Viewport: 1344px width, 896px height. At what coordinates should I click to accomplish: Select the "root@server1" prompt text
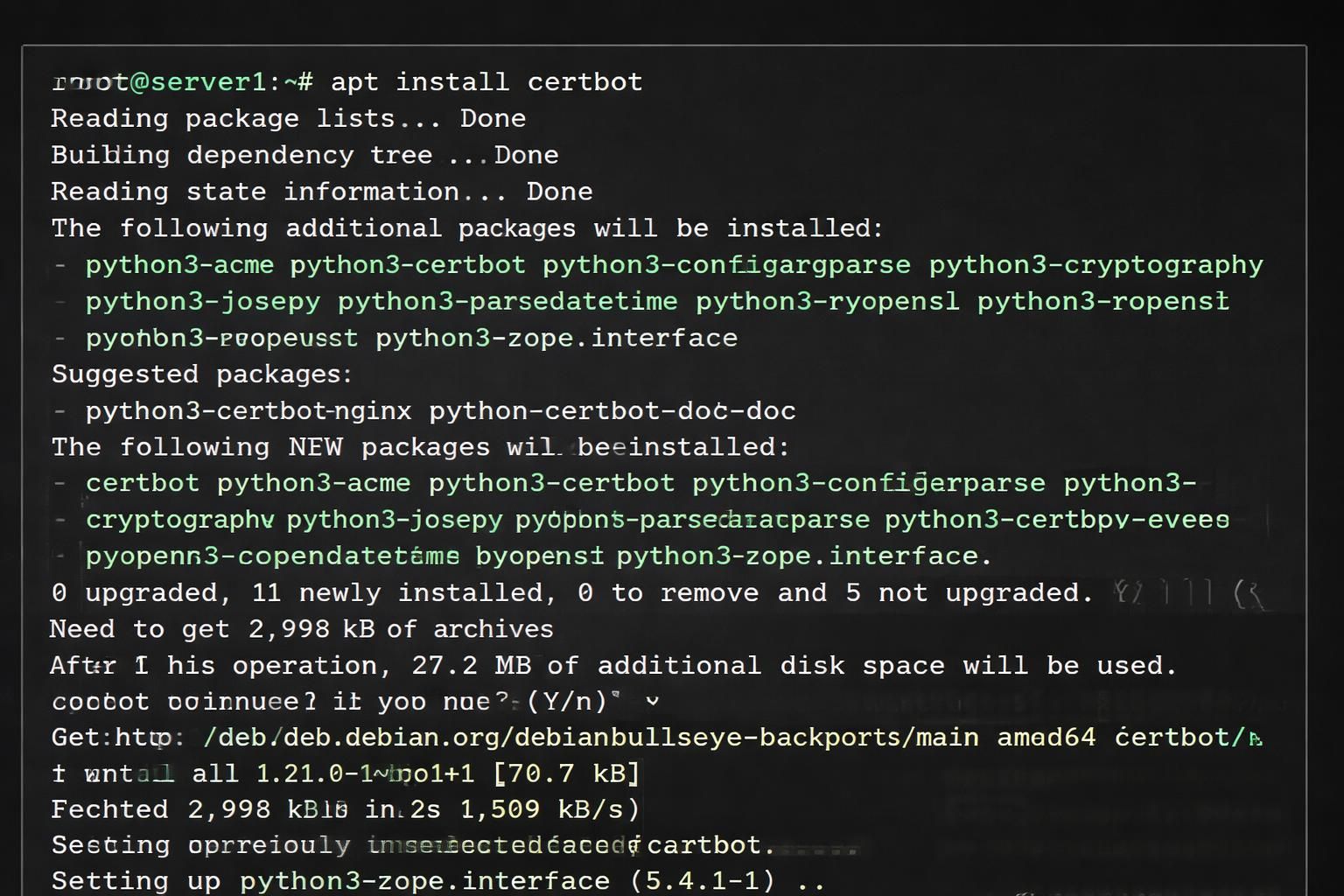[158, 82]
